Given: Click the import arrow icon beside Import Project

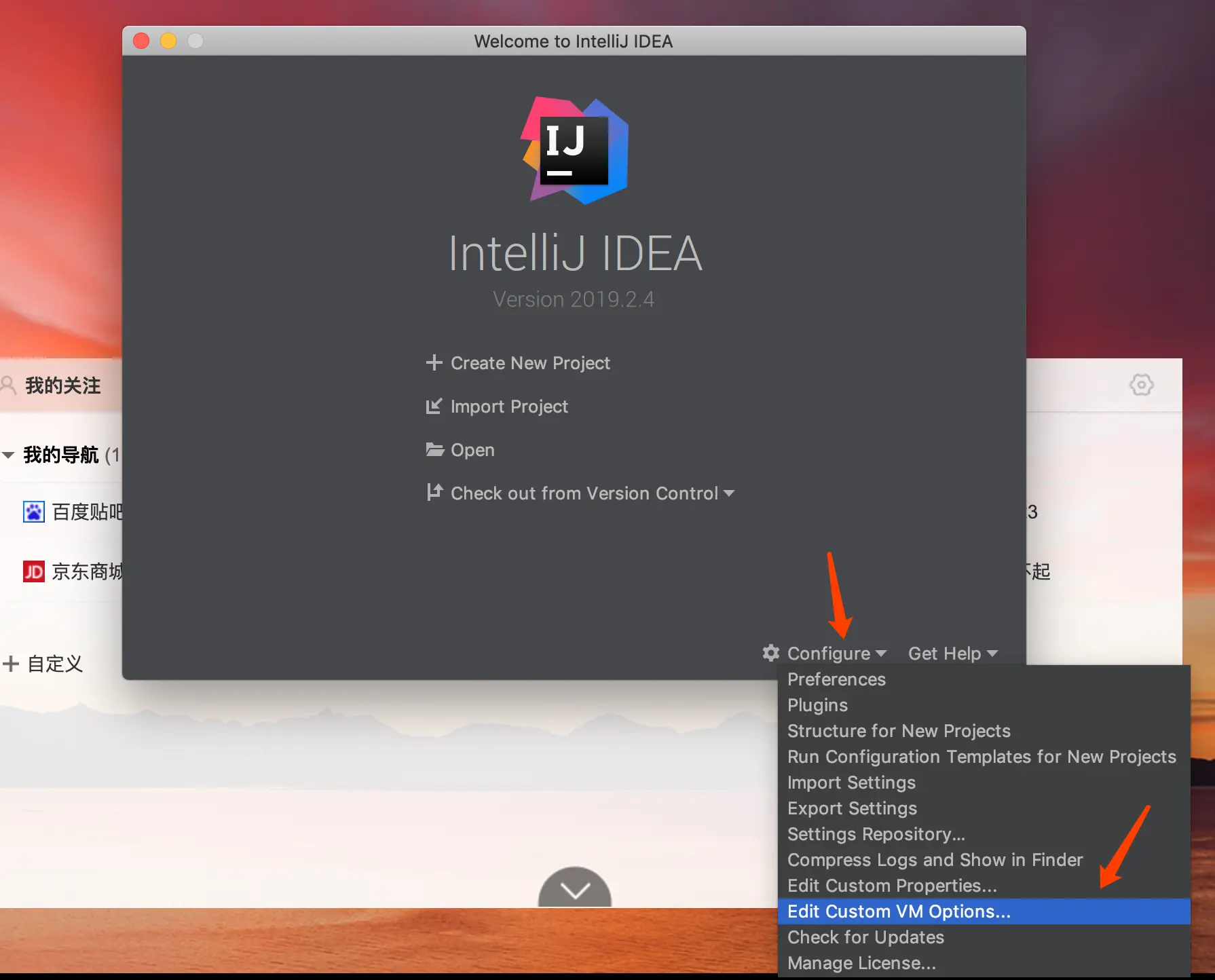Looking at the screenshot, I should tap(434, 406).
